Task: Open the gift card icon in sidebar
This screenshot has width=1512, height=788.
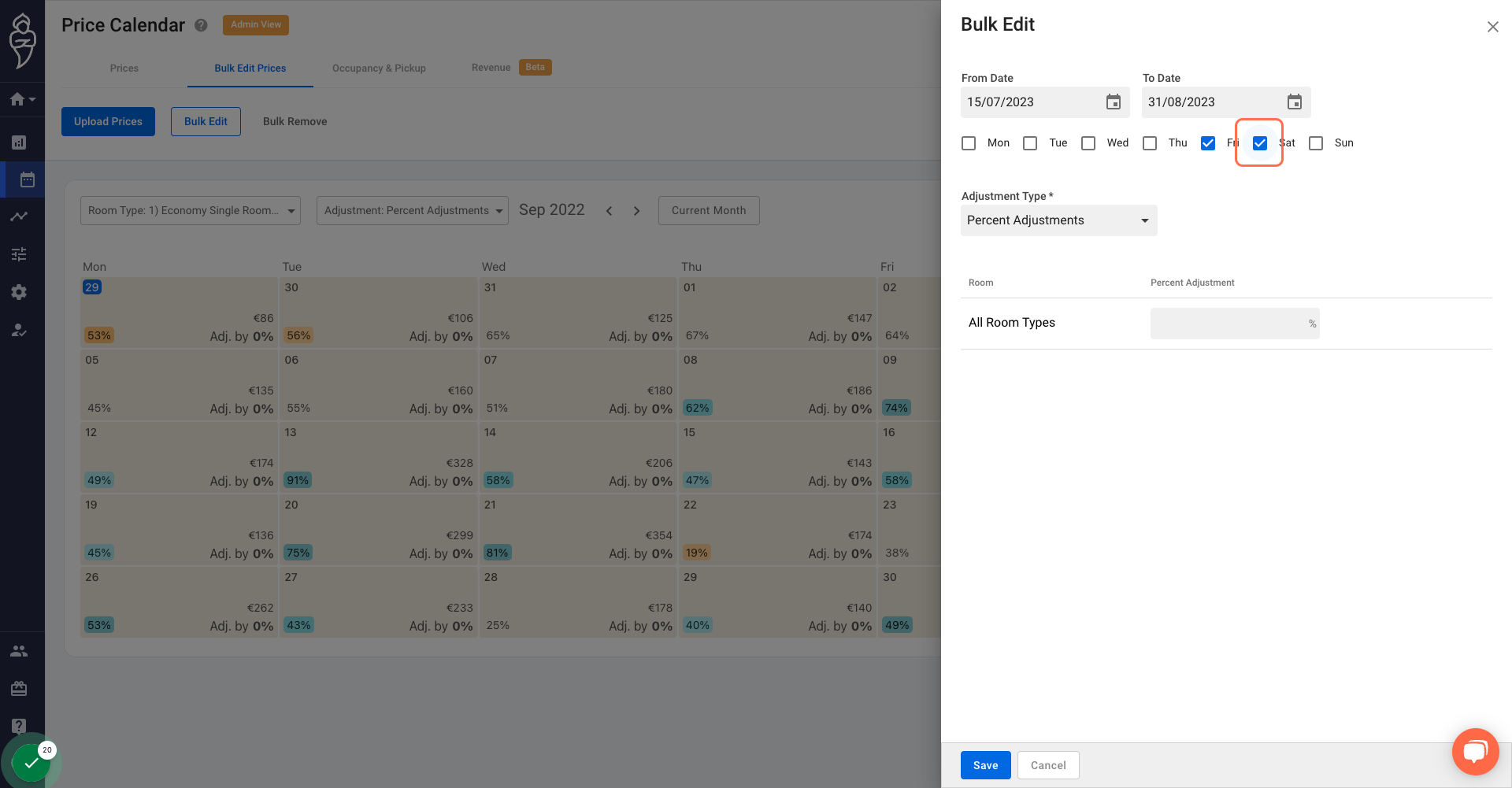Action: pyautogui.click(x=19, y=689)
